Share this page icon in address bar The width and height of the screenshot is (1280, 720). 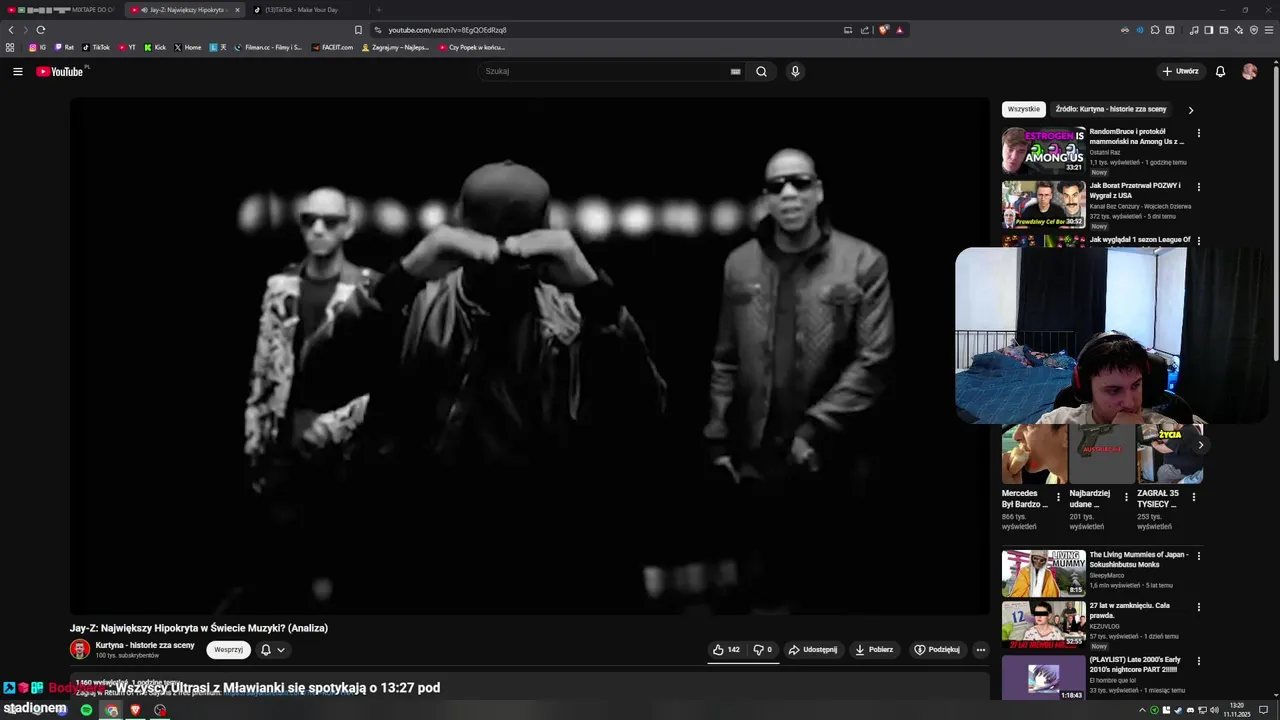(x=865, y=30)
